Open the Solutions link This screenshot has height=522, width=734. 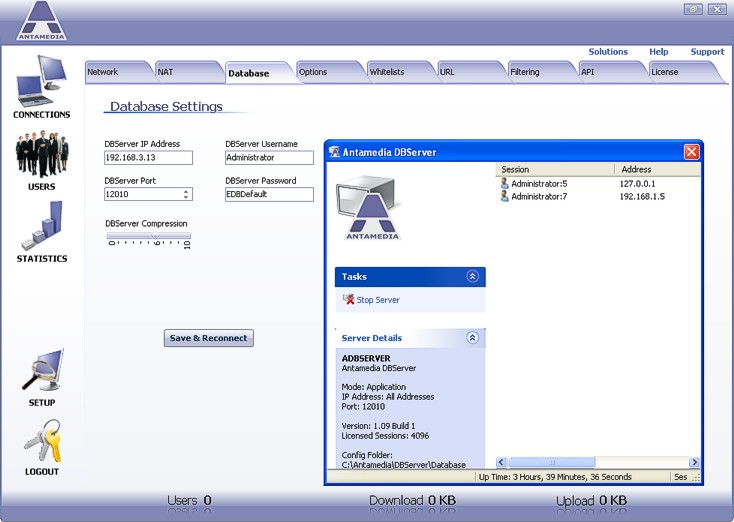point(608,51)
